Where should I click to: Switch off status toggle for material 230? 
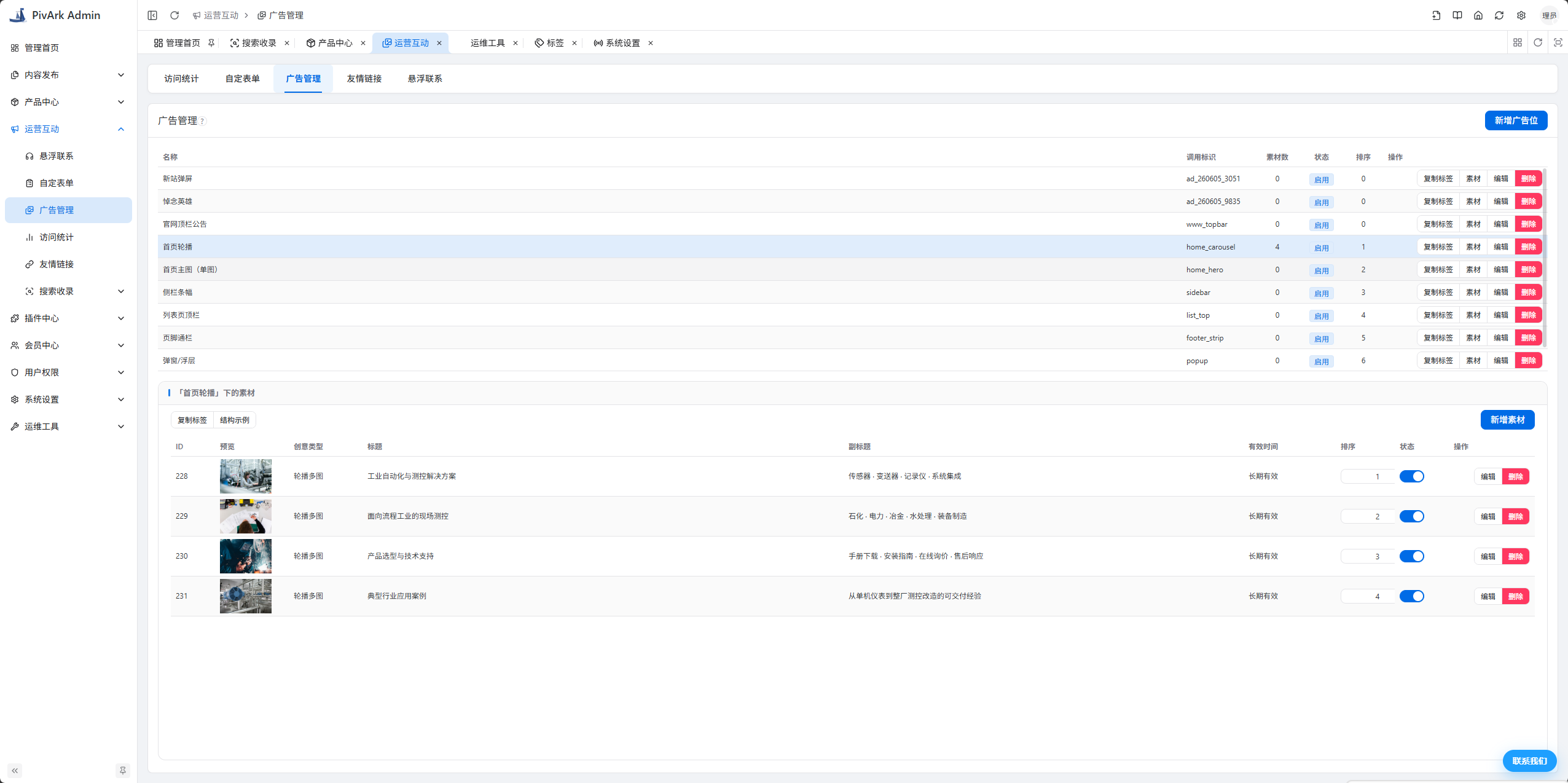(1411, 556)
